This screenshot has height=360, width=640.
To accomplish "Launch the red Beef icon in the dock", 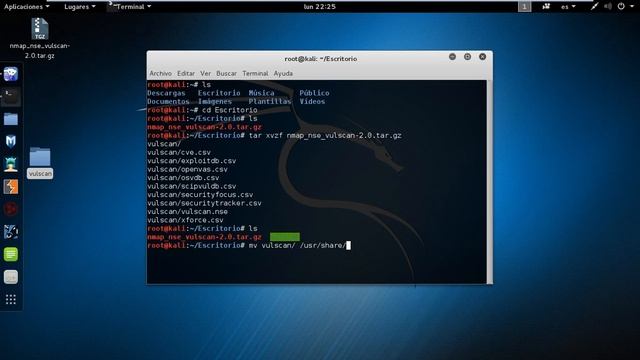I will click(x=11, y=209).
